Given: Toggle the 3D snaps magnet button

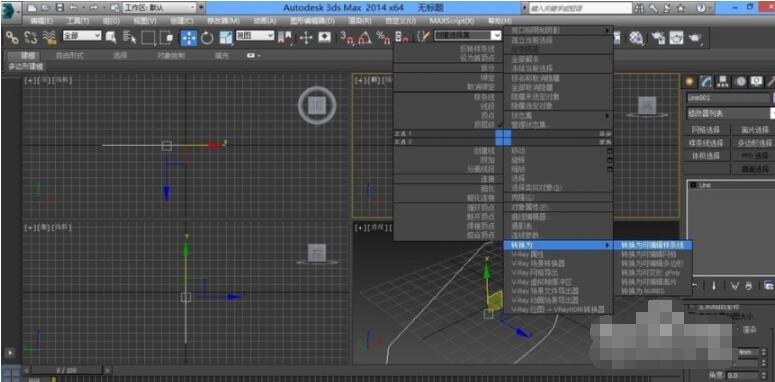Looking at the screenshot, I should coord(348,38).
